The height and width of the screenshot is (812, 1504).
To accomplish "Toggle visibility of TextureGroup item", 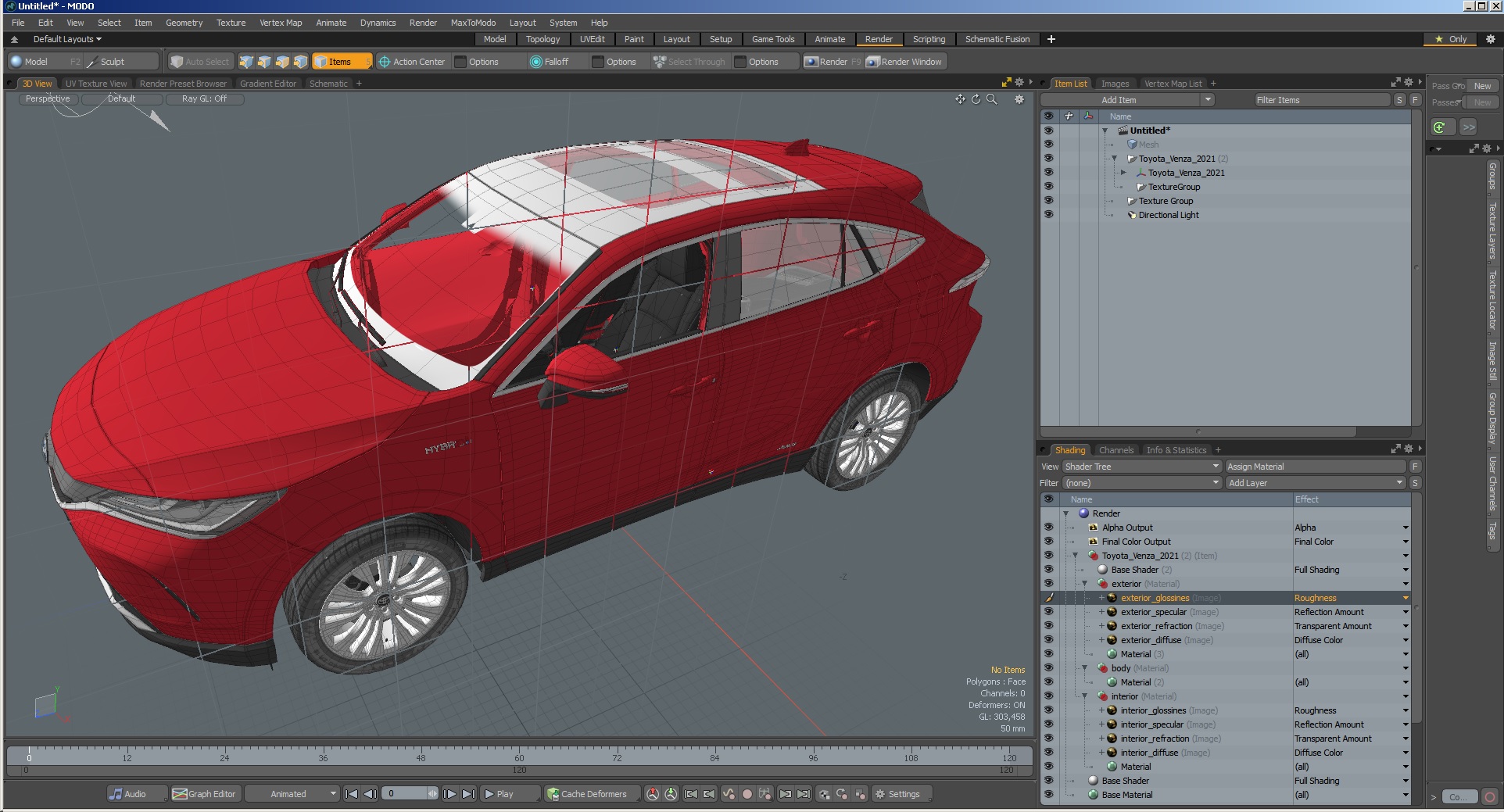I will coord(1048,187).
